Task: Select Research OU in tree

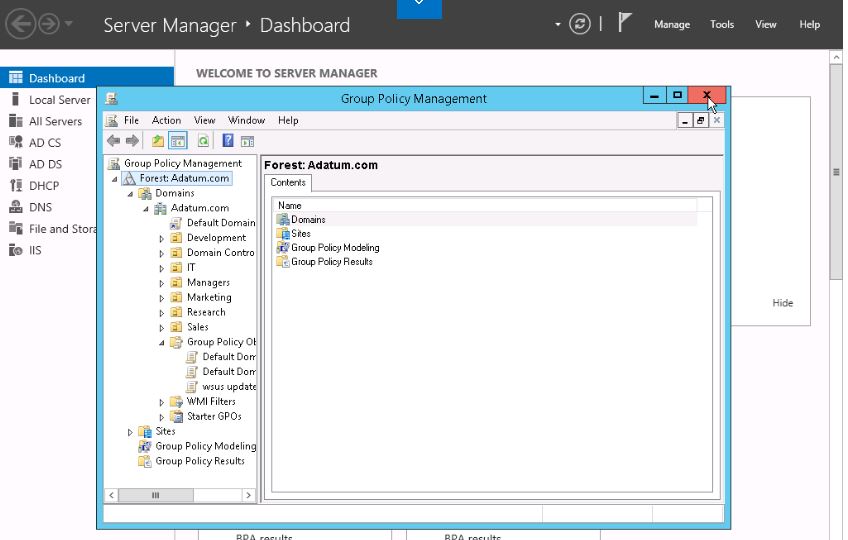Action: click(206, 312)
